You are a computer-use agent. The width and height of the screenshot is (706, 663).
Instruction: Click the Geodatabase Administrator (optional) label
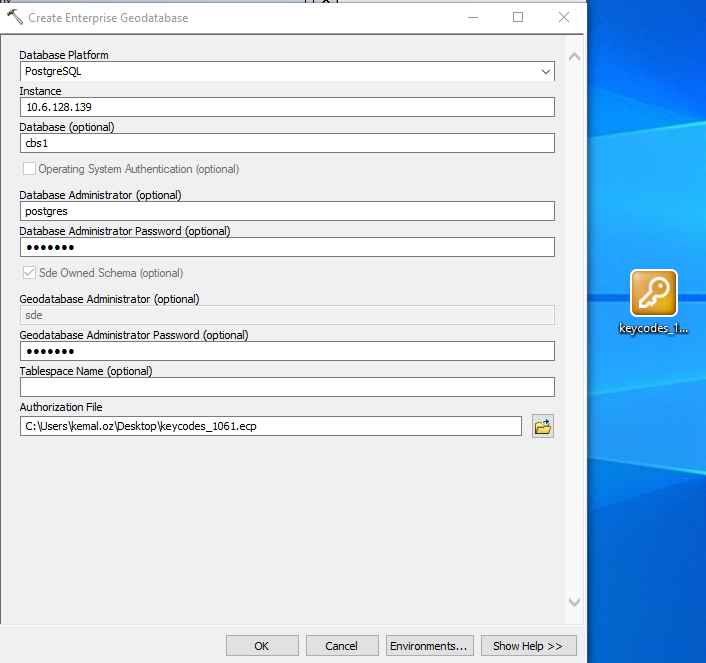pos(109,299)
